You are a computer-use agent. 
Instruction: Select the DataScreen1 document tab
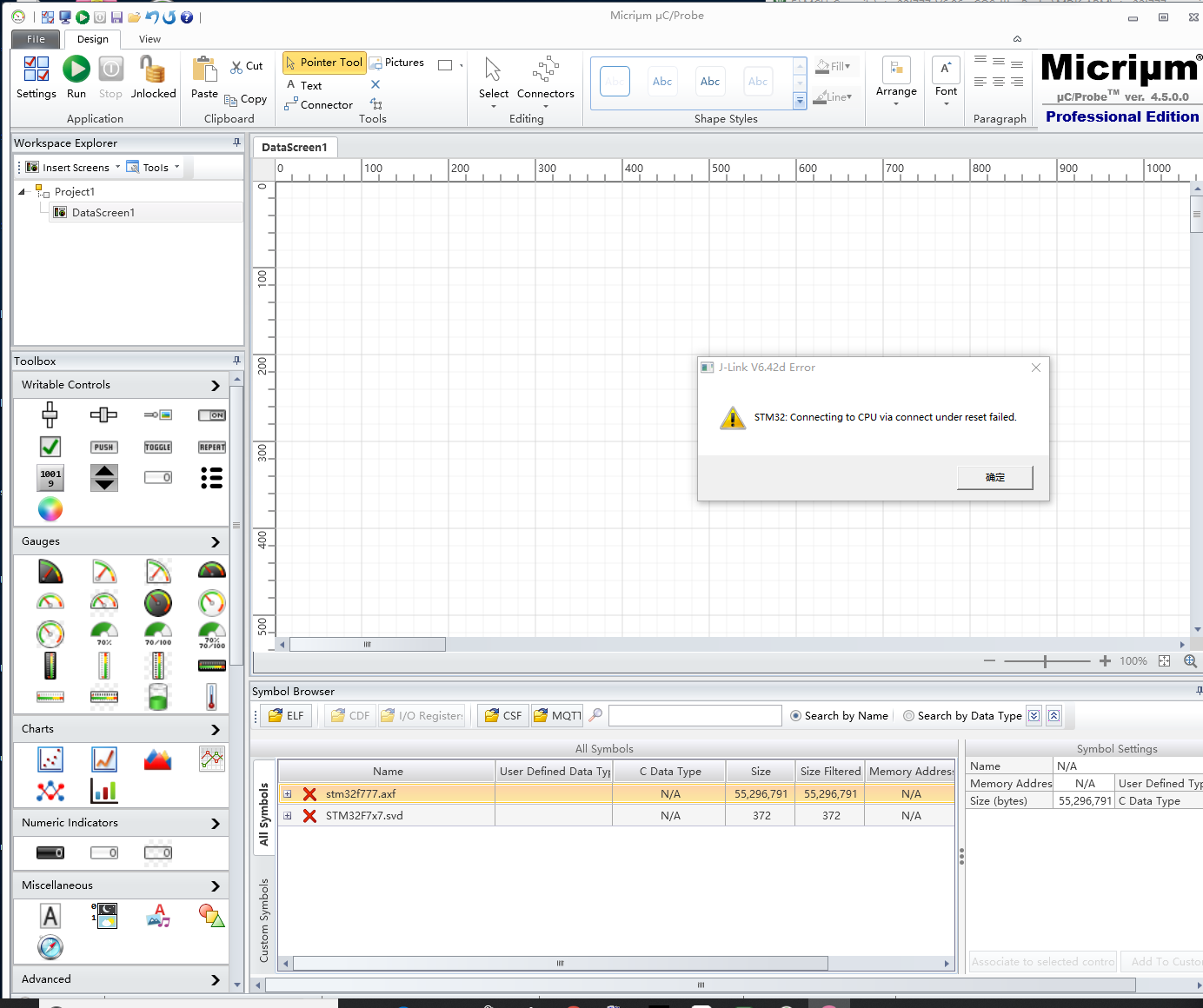point(295,147)
